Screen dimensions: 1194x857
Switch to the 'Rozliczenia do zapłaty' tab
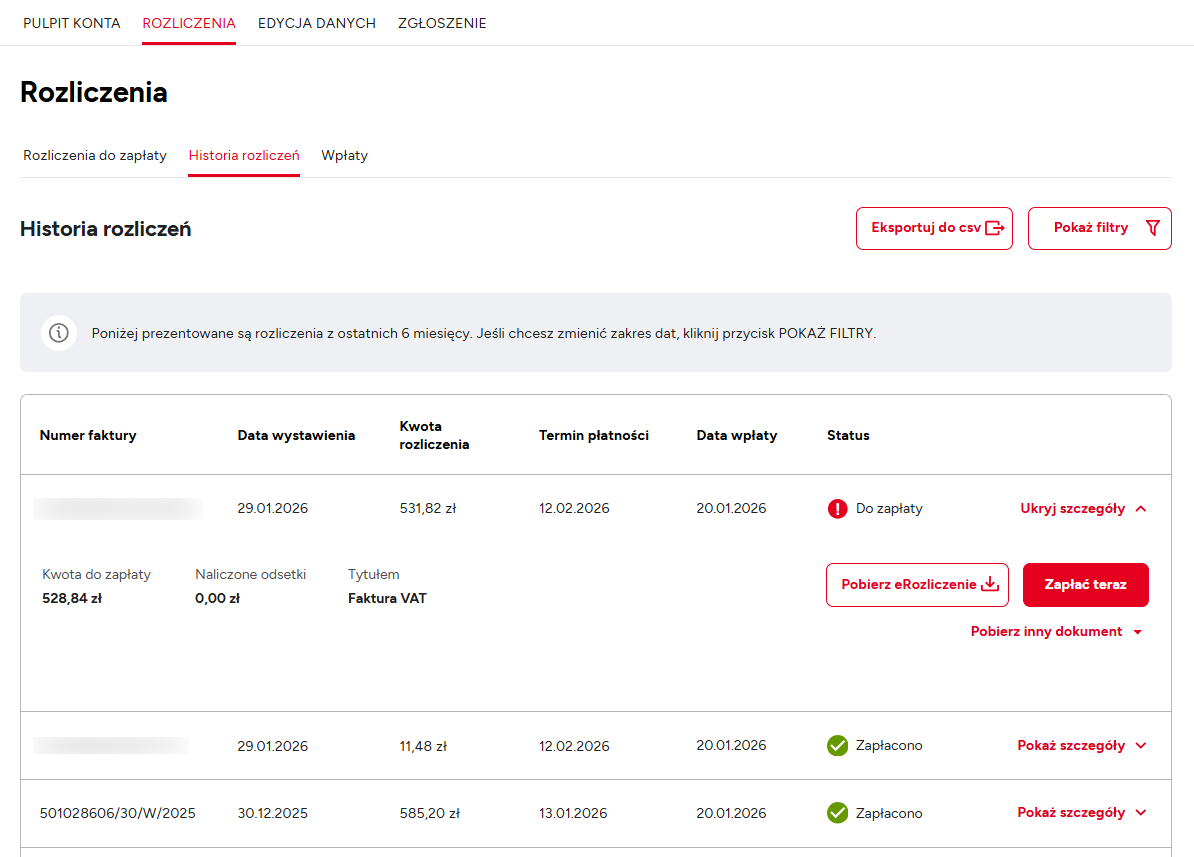tap(95, 156)
